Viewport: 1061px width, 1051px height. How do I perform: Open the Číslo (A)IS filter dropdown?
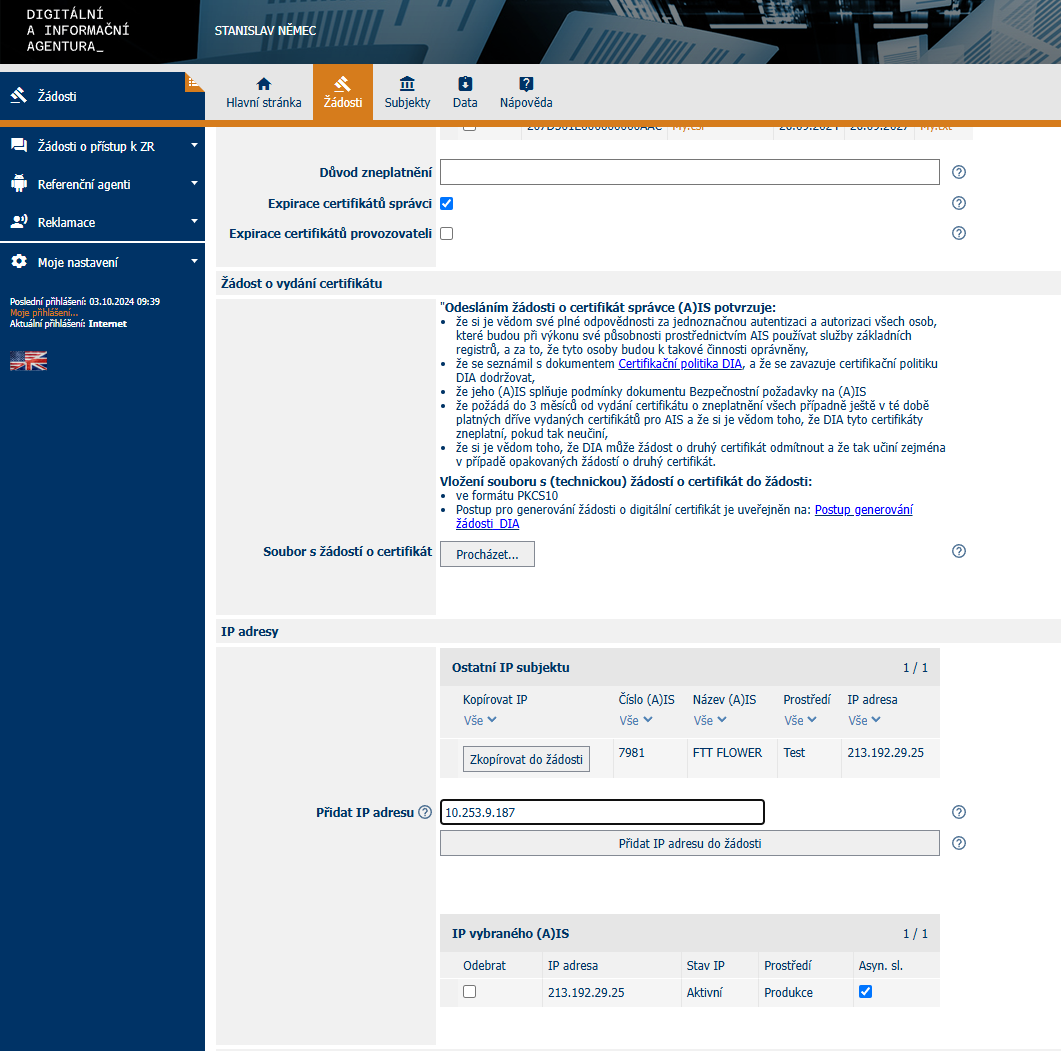tap(636, 720)
